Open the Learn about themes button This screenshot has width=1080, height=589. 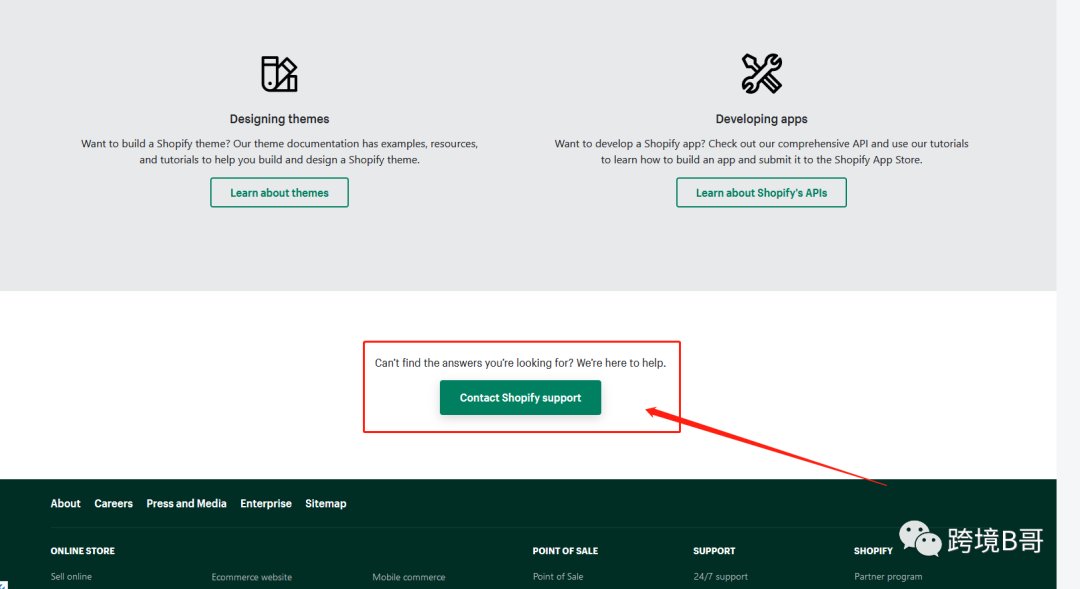279,193
